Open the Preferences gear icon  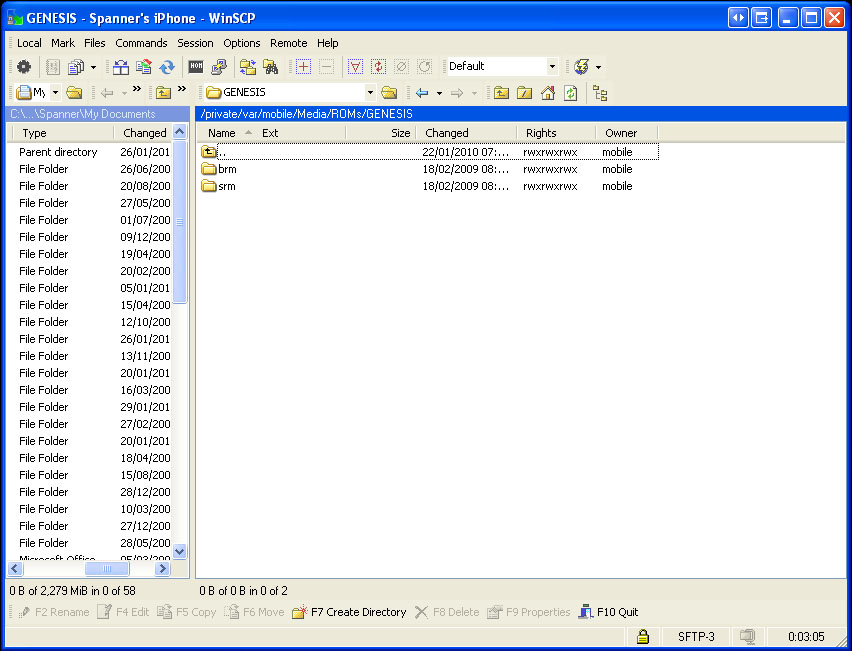(23, 67)
